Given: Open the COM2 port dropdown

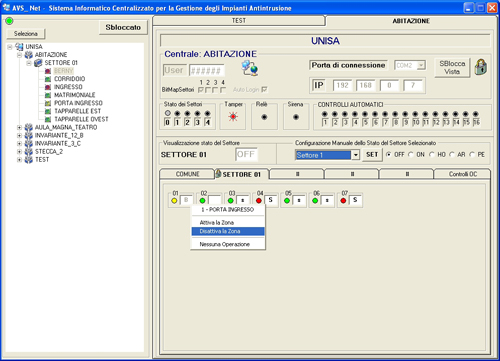Looking at the screenshot, I should point(421,65).
